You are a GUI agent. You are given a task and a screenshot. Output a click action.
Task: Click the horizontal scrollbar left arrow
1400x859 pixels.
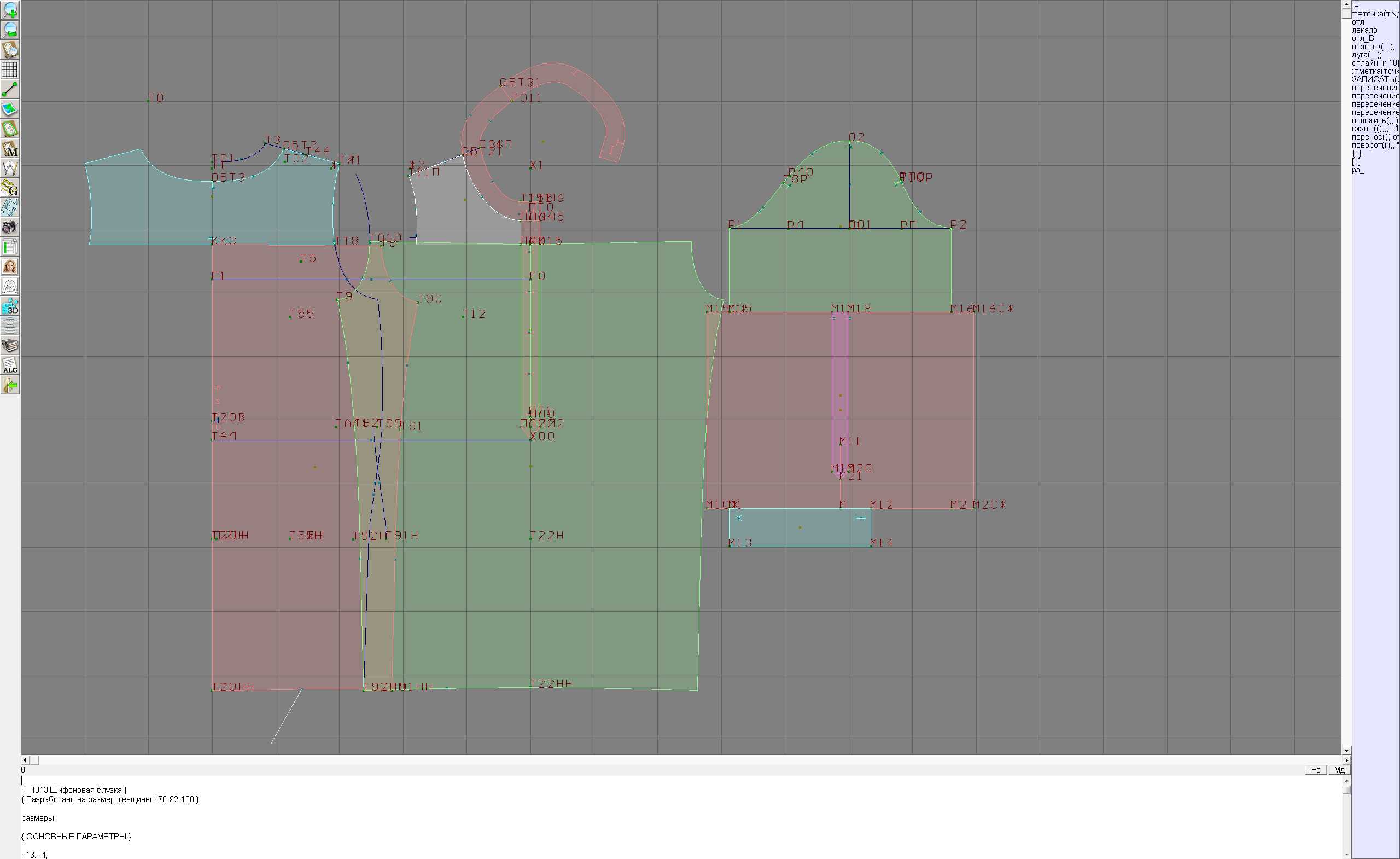[x=25, y=760]
